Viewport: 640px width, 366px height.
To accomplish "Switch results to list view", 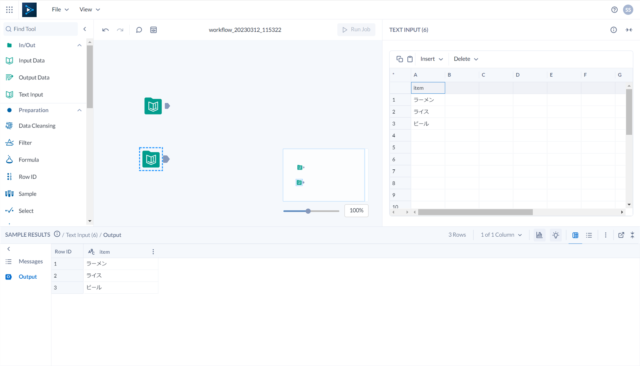I will coord(589,235).
